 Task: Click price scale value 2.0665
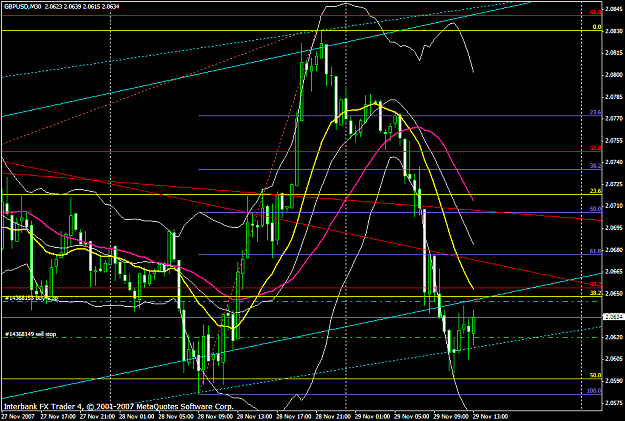(x=613, y=271)
